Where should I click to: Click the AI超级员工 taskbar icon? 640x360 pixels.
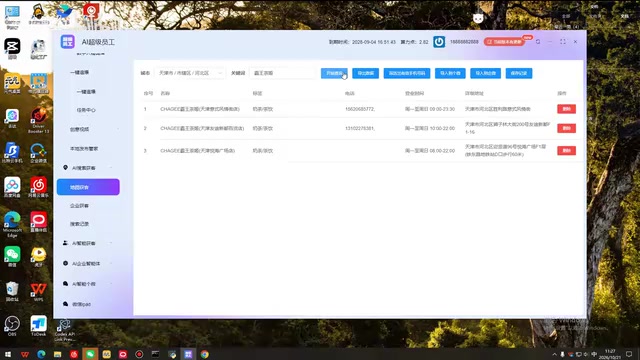click(x=188, y=354)
